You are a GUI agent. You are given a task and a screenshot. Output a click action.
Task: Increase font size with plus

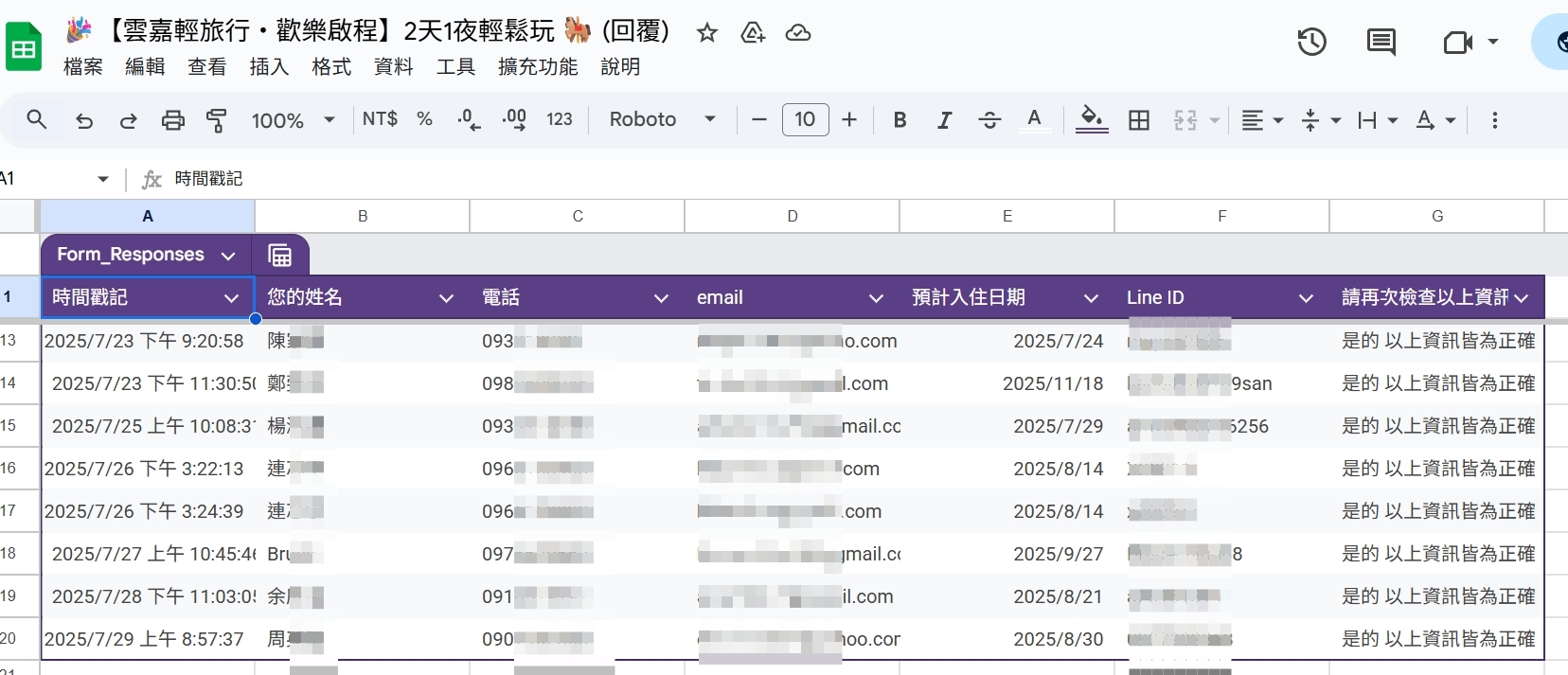[x=849, y=119]
